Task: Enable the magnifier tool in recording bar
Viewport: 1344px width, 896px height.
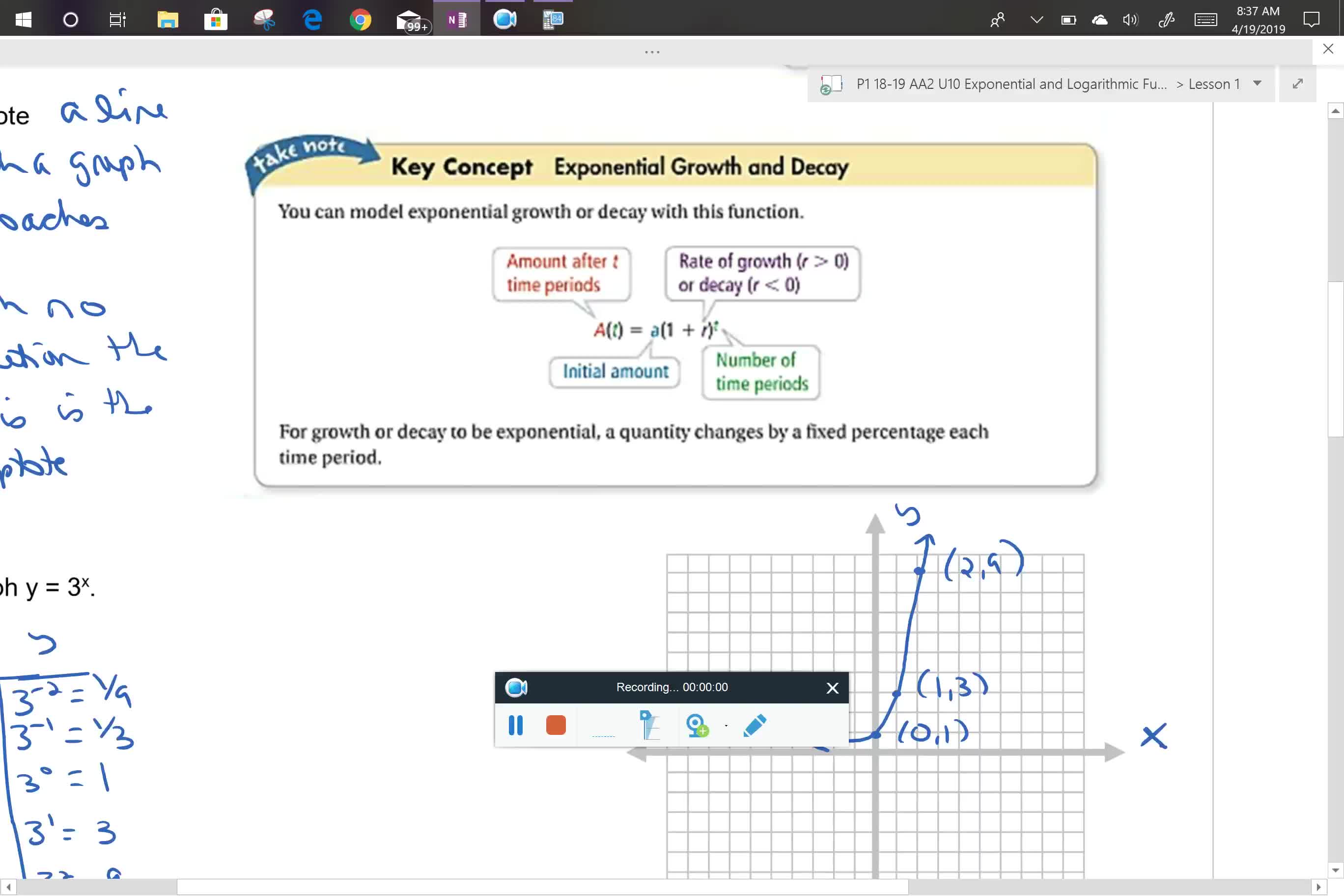Action: tap(649, 724)
